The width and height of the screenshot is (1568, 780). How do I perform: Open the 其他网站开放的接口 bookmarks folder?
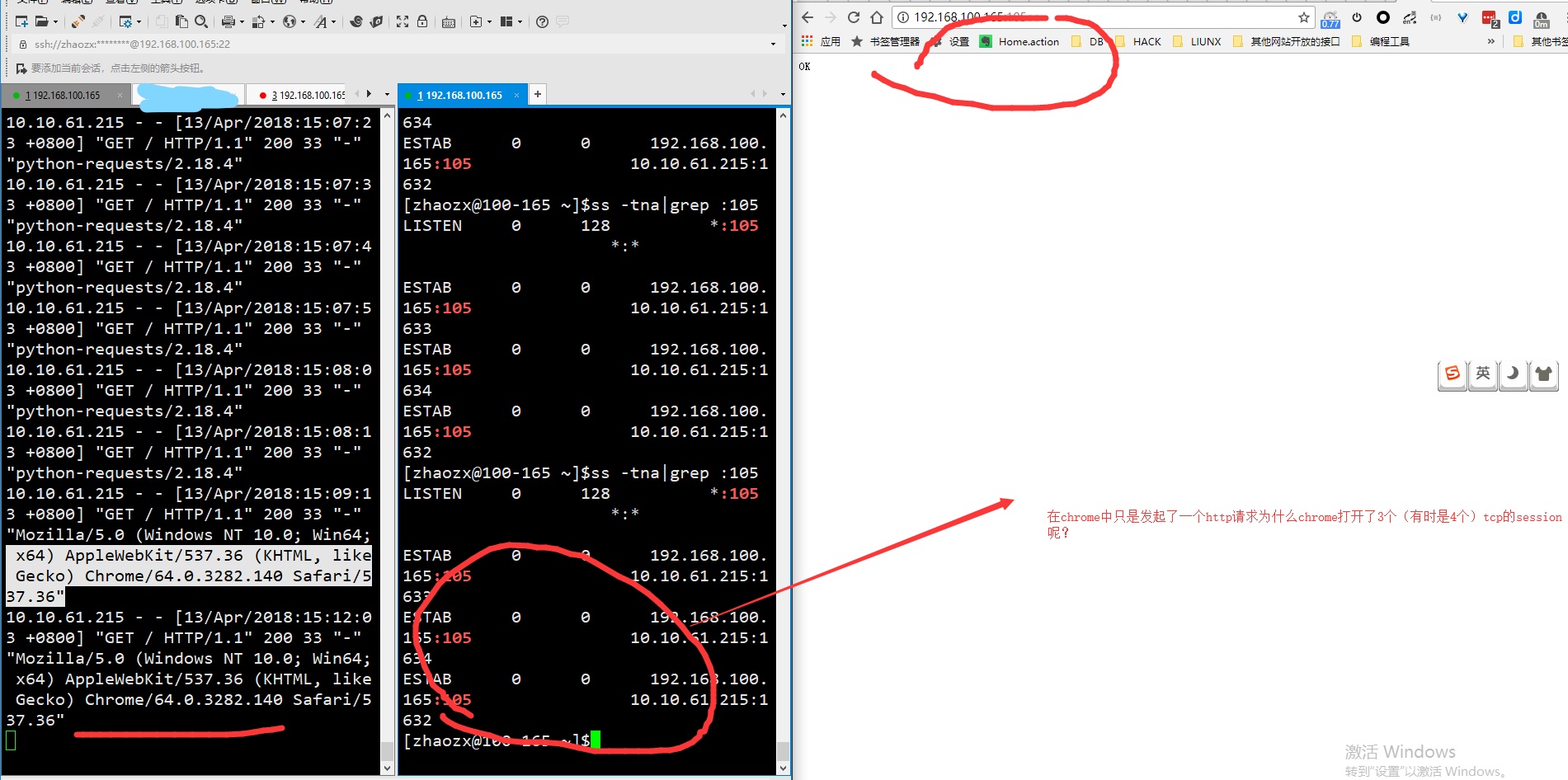tap(1286, 41)
